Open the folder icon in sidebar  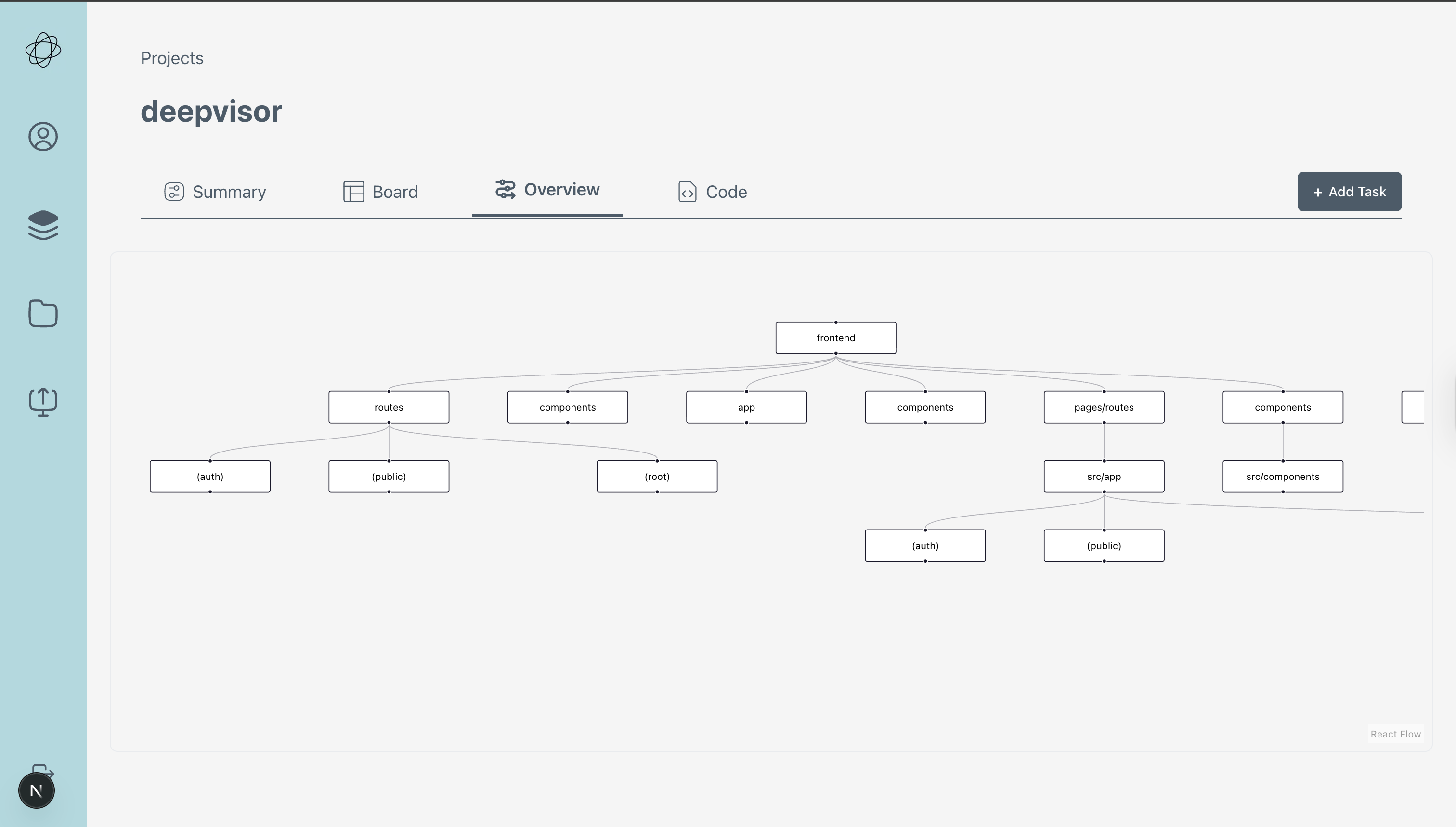(43, 313)
